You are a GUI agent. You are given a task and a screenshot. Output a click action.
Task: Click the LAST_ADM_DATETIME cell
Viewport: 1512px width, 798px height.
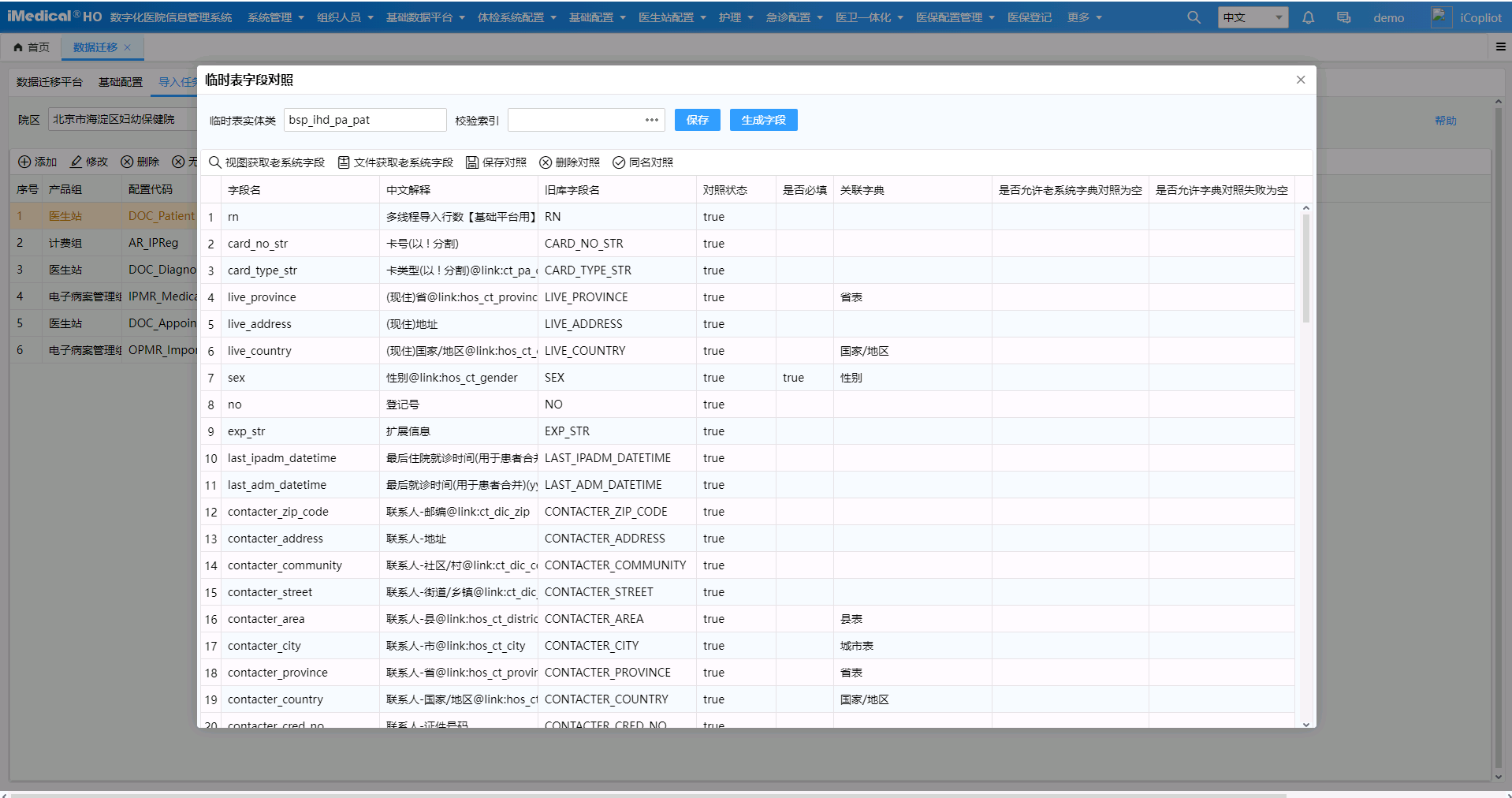click(616, 485)
